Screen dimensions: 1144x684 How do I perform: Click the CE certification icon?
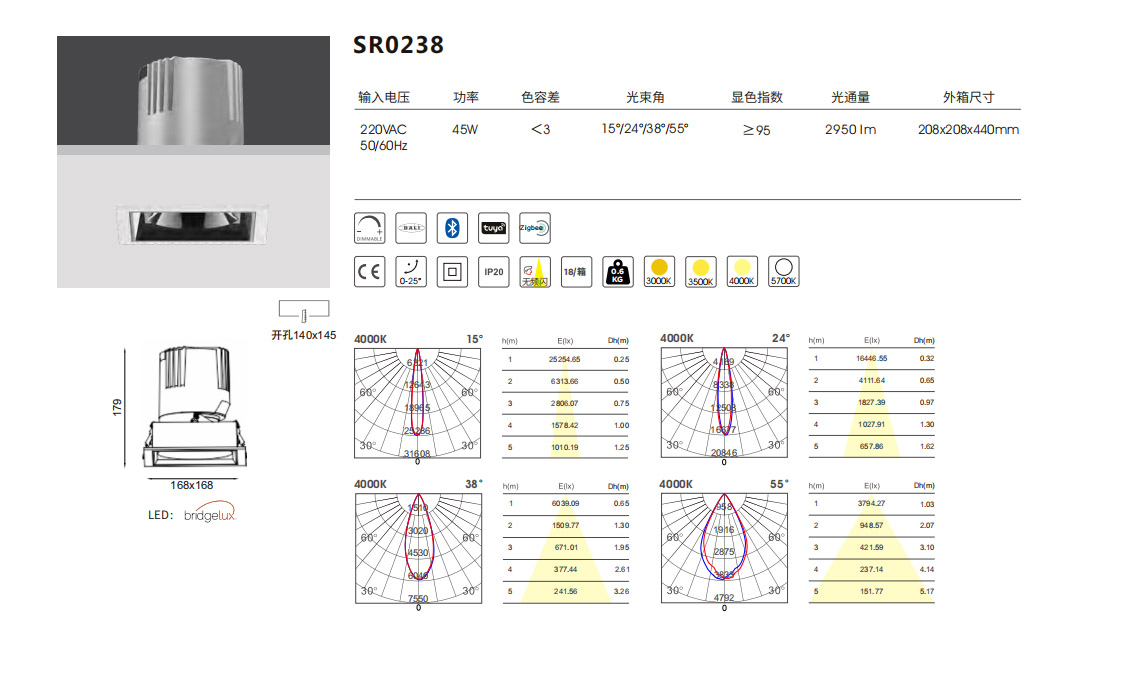pos(370,271)
